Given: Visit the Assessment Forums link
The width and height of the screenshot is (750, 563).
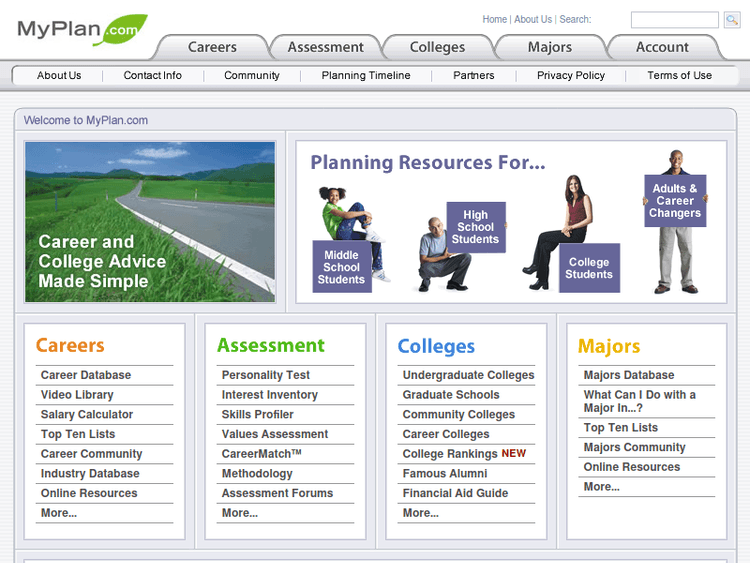Looking at the screenshot, I should coord(277,493).
